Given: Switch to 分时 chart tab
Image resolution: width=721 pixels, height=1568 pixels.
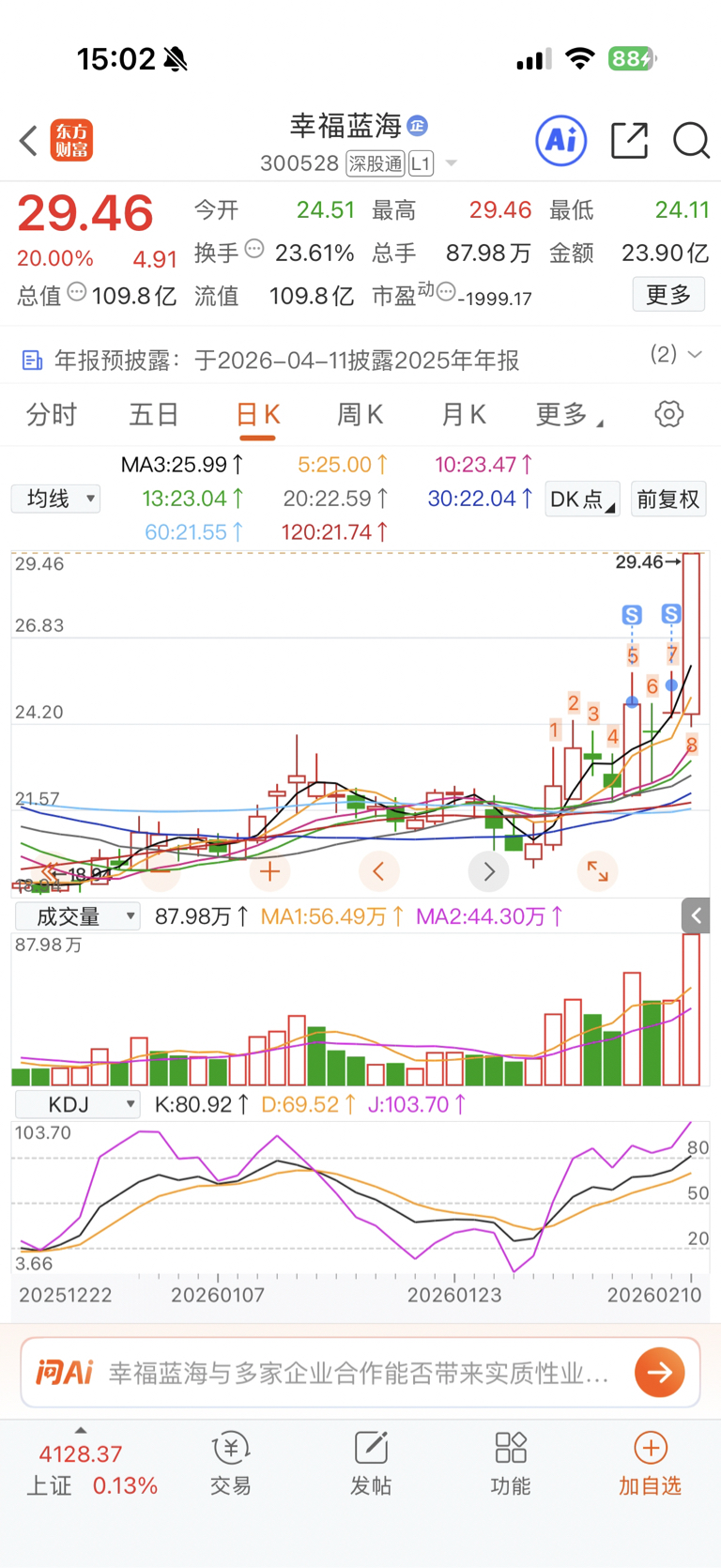Looking at the screenshot, I should (x=52, y=414).
